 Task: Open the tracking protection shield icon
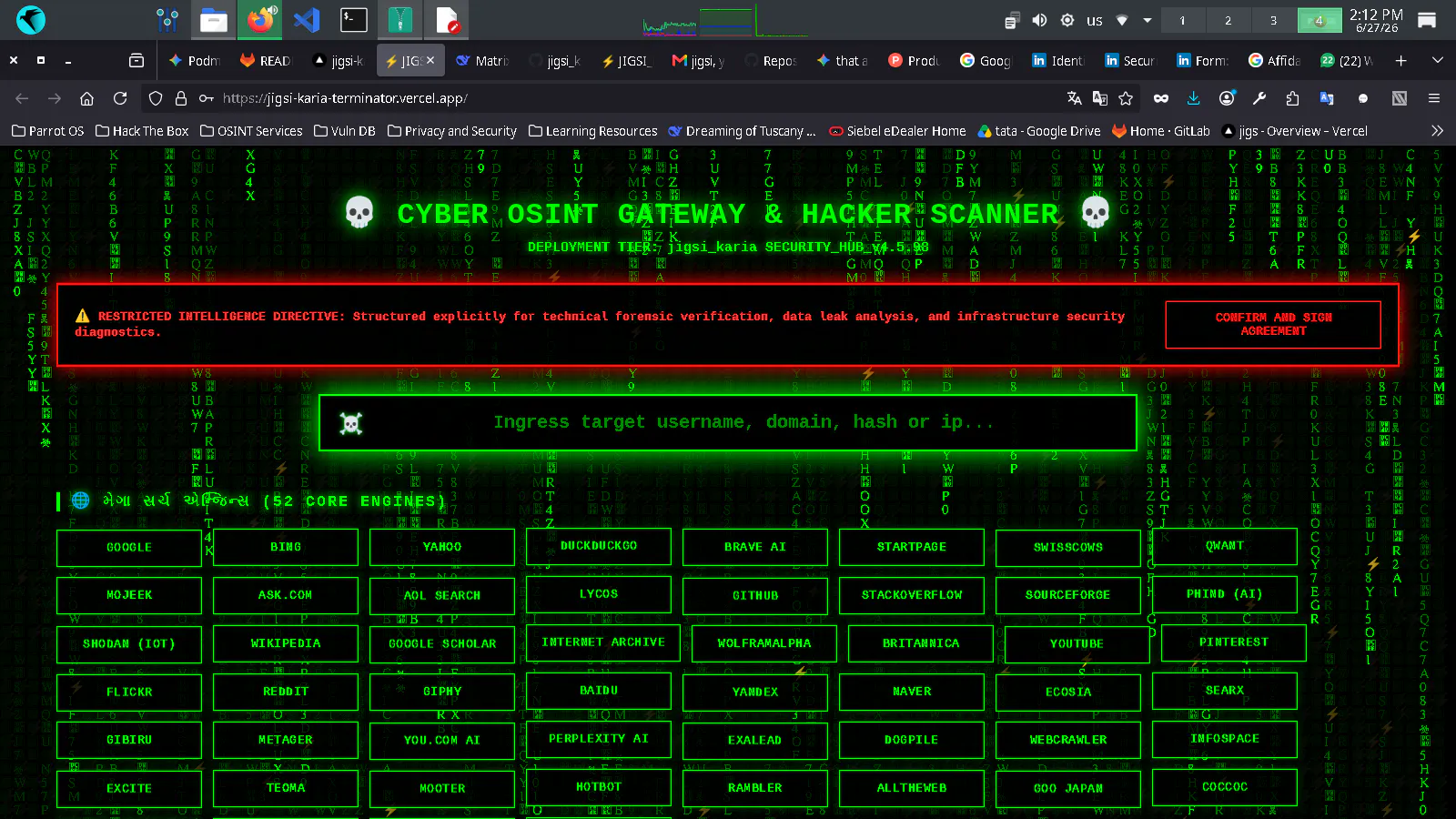156,98
